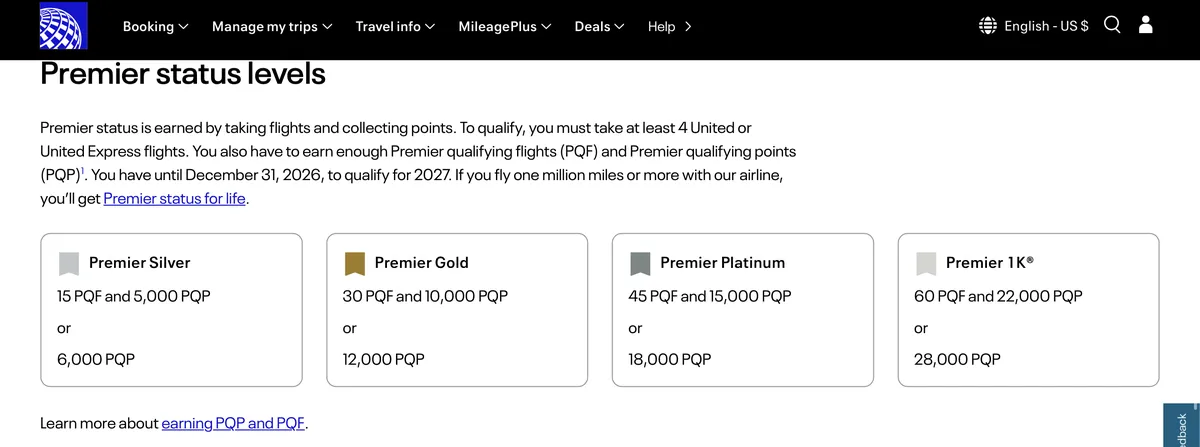Open the MileagePlus menu

(x=505, y=26)
